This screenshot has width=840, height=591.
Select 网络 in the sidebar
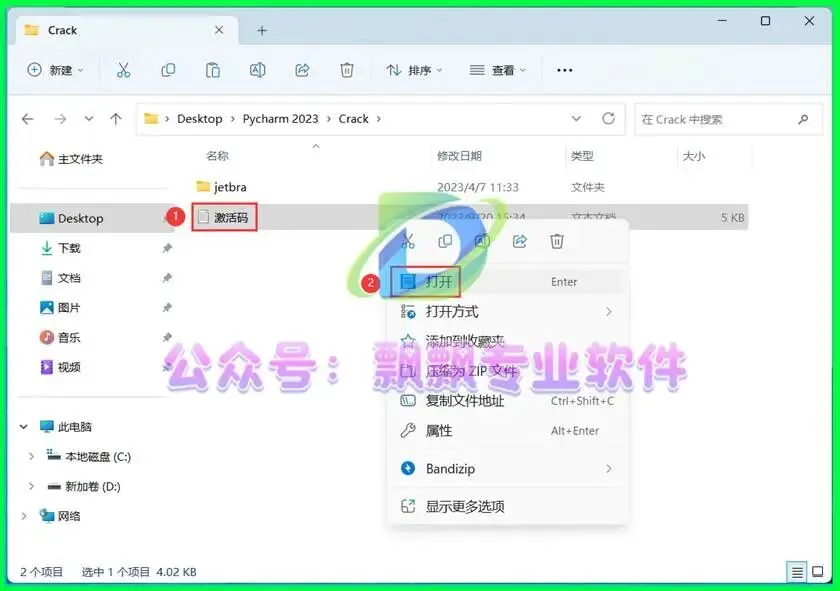[x=61, y=516]
